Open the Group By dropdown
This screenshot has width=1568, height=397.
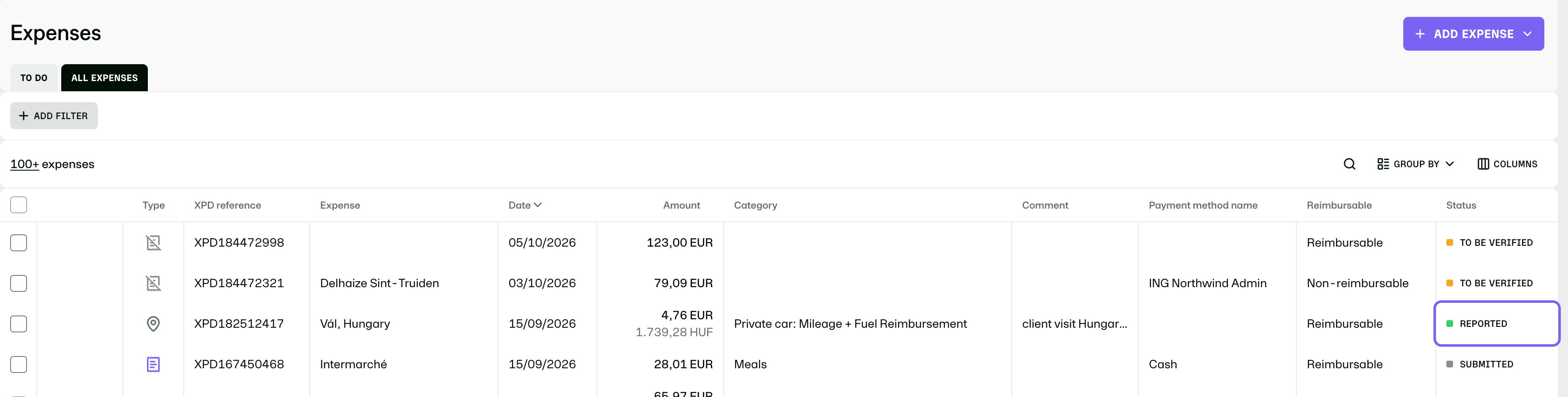[x=1415, y=164]
